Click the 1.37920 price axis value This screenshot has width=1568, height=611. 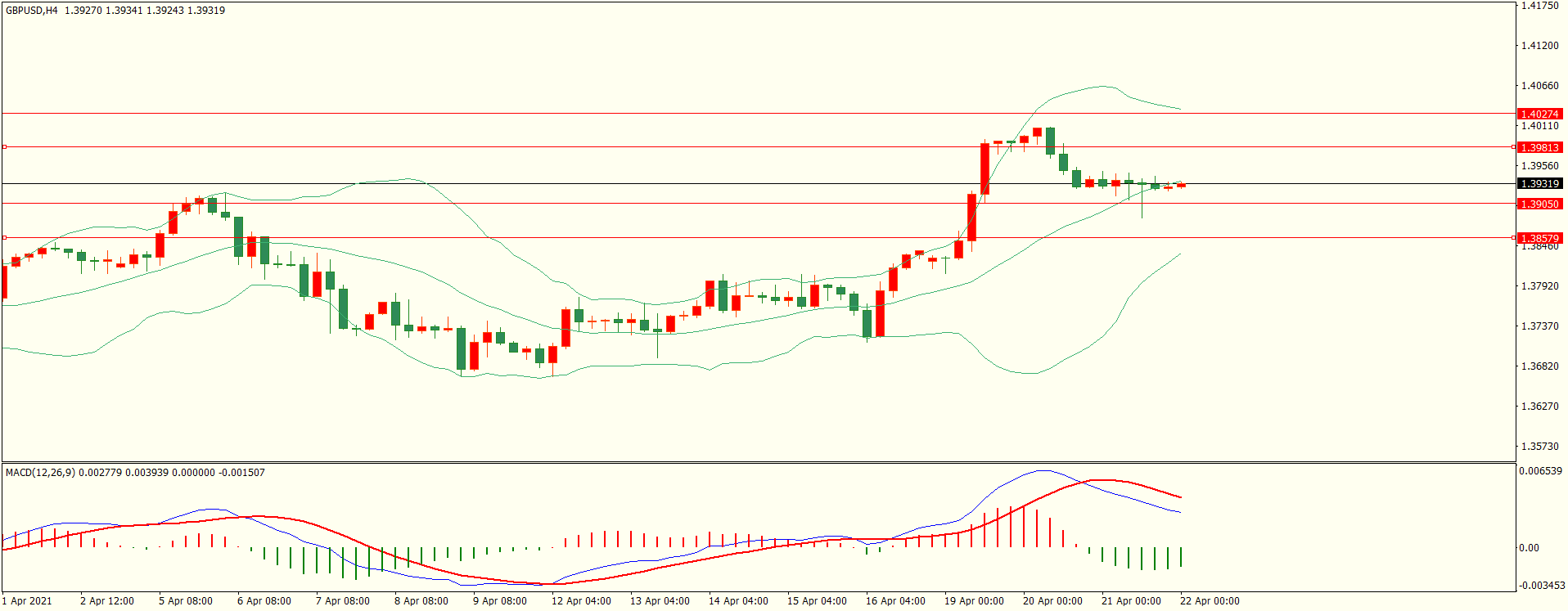click(1539, 286)
